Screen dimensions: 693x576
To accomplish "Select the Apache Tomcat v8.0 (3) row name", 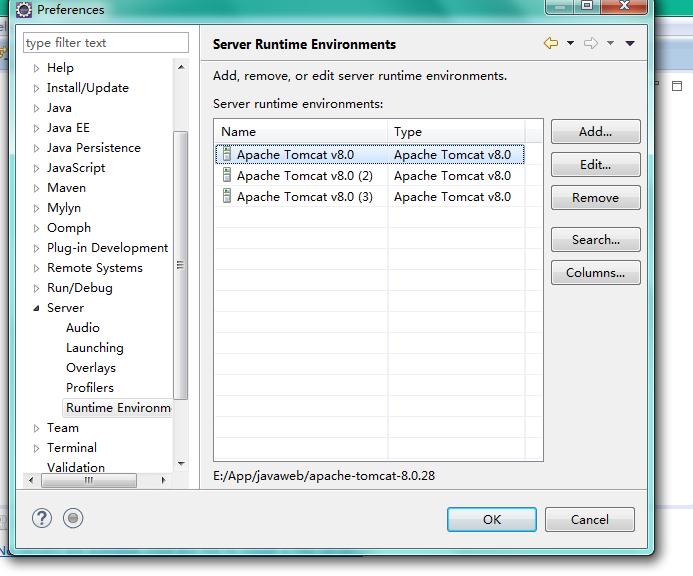I will (305, 196).
